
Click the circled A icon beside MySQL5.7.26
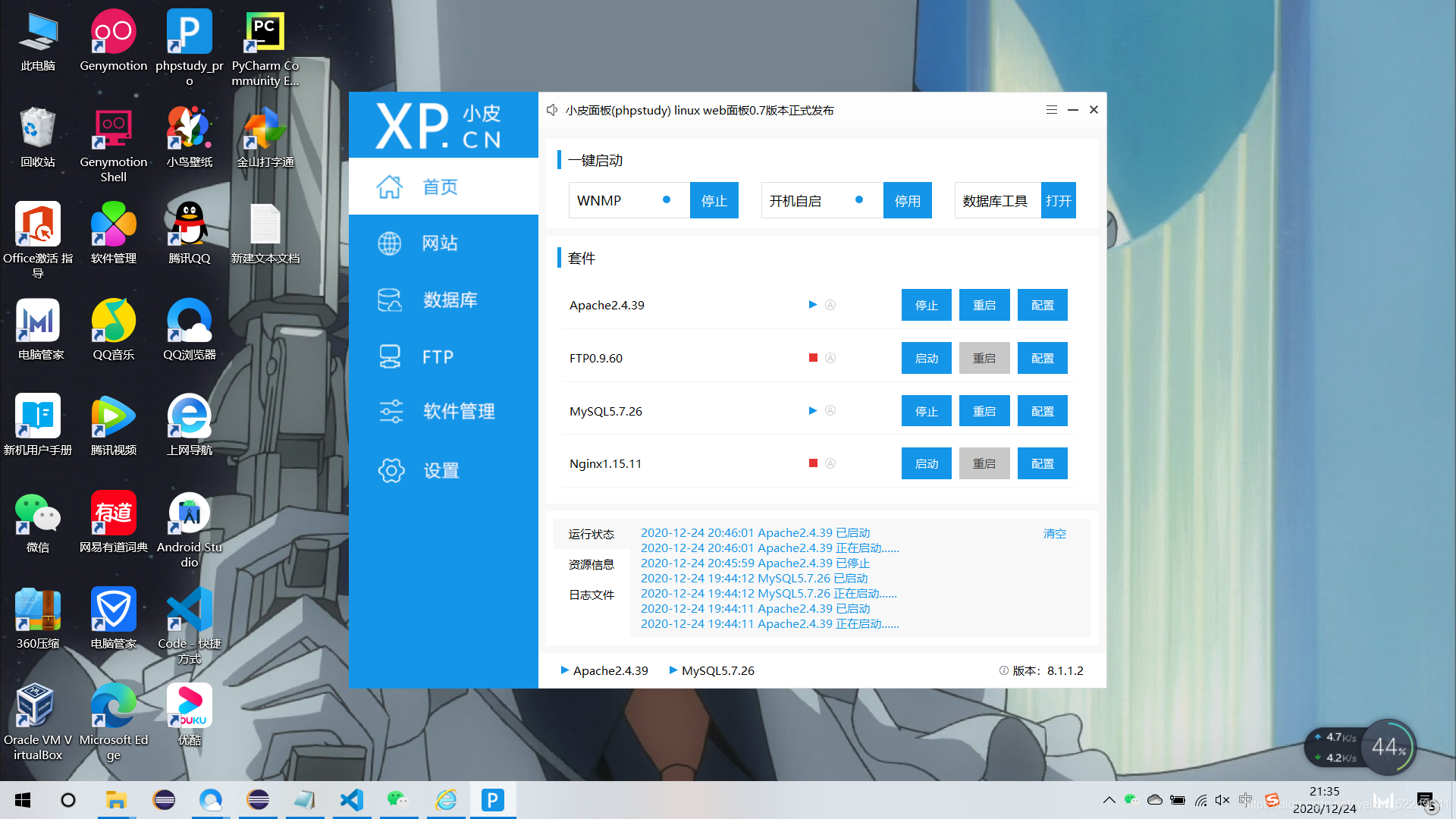pyautogui.click(x=830, y=411)
